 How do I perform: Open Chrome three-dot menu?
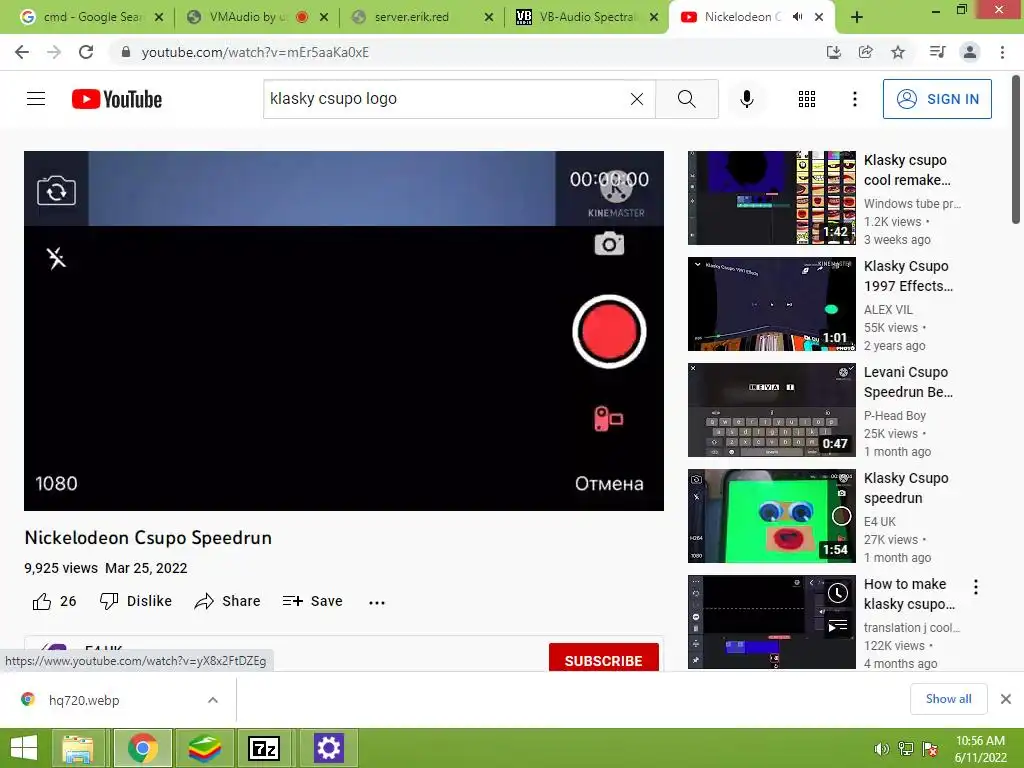click(1002, 52)
